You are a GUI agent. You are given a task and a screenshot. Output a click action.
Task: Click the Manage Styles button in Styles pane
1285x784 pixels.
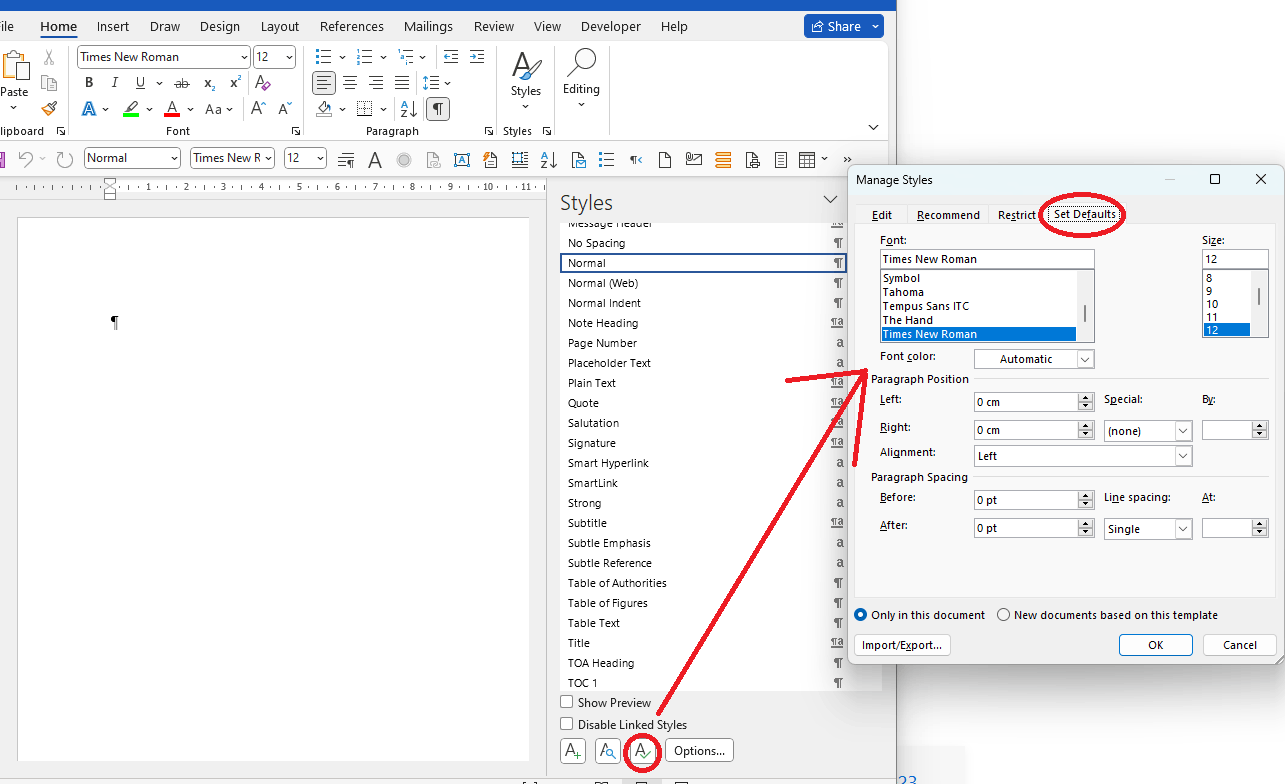(642, 751)
